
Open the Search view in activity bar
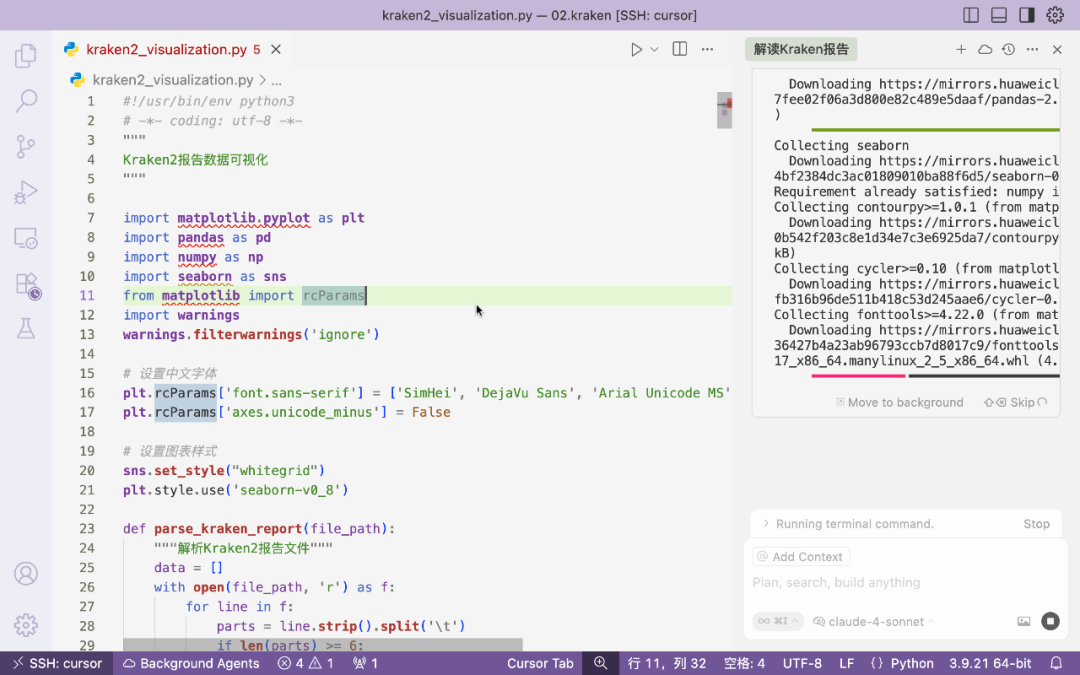(x=25, y=101)
